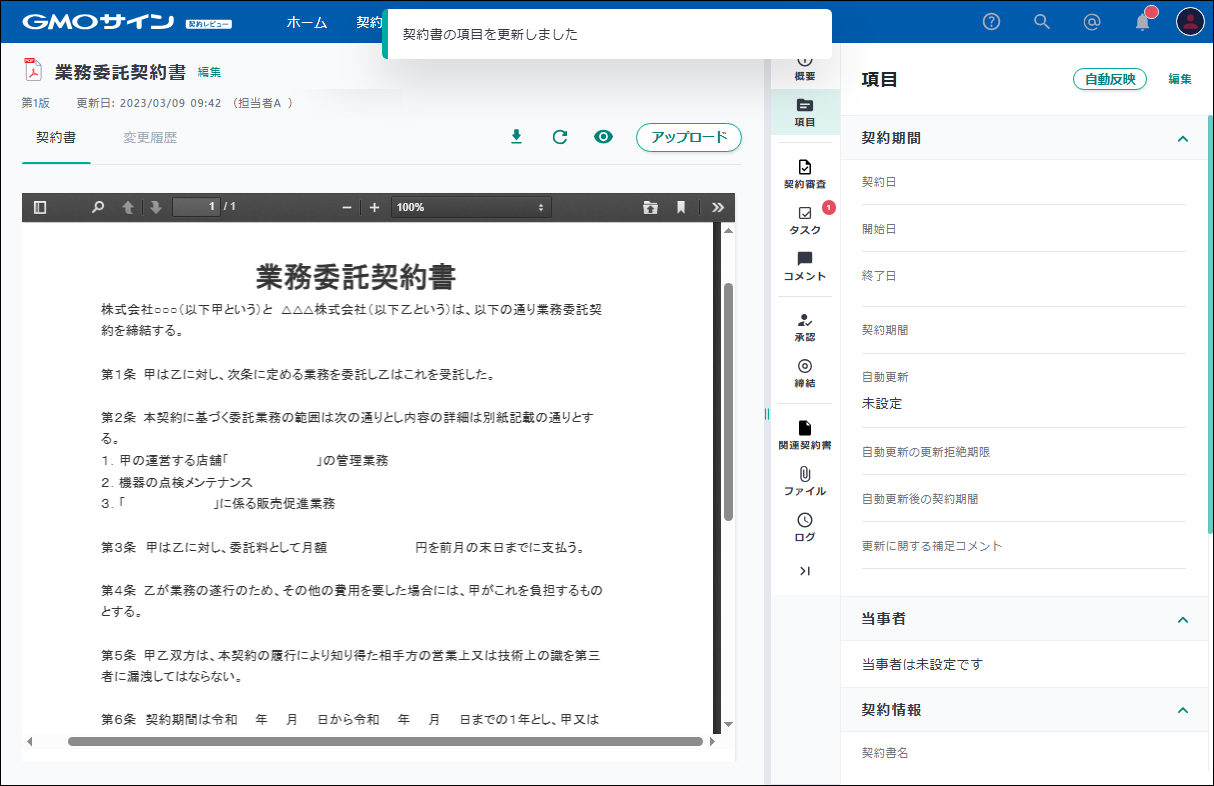Toggle the eye preview icon
The width and height of the screenshot is (1214, 786).
[603, 137]
